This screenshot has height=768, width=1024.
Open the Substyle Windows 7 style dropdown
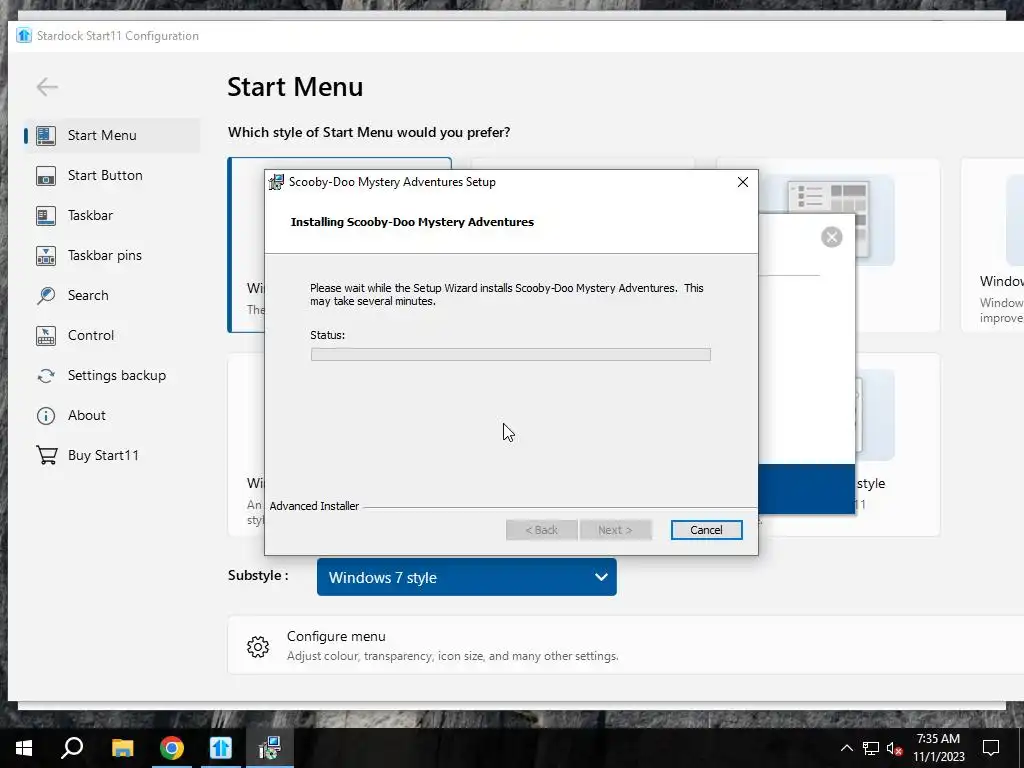coord(467,577)
